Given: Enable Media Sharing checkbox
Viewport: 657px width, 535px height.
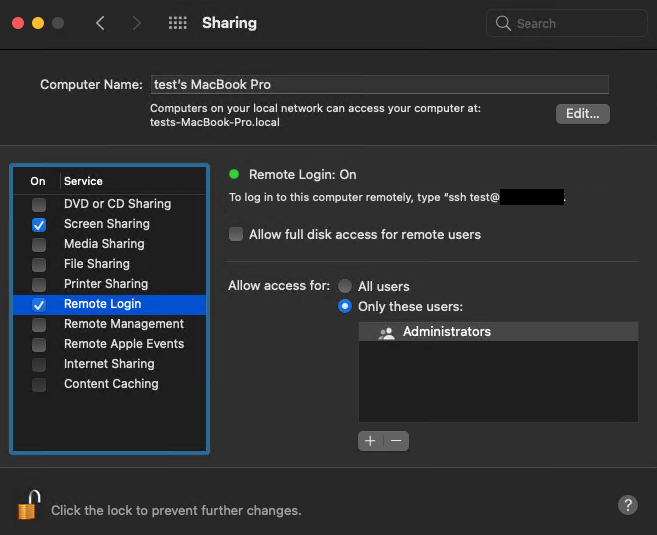Looking at the screenshot, I should click(x=39, y=245).
